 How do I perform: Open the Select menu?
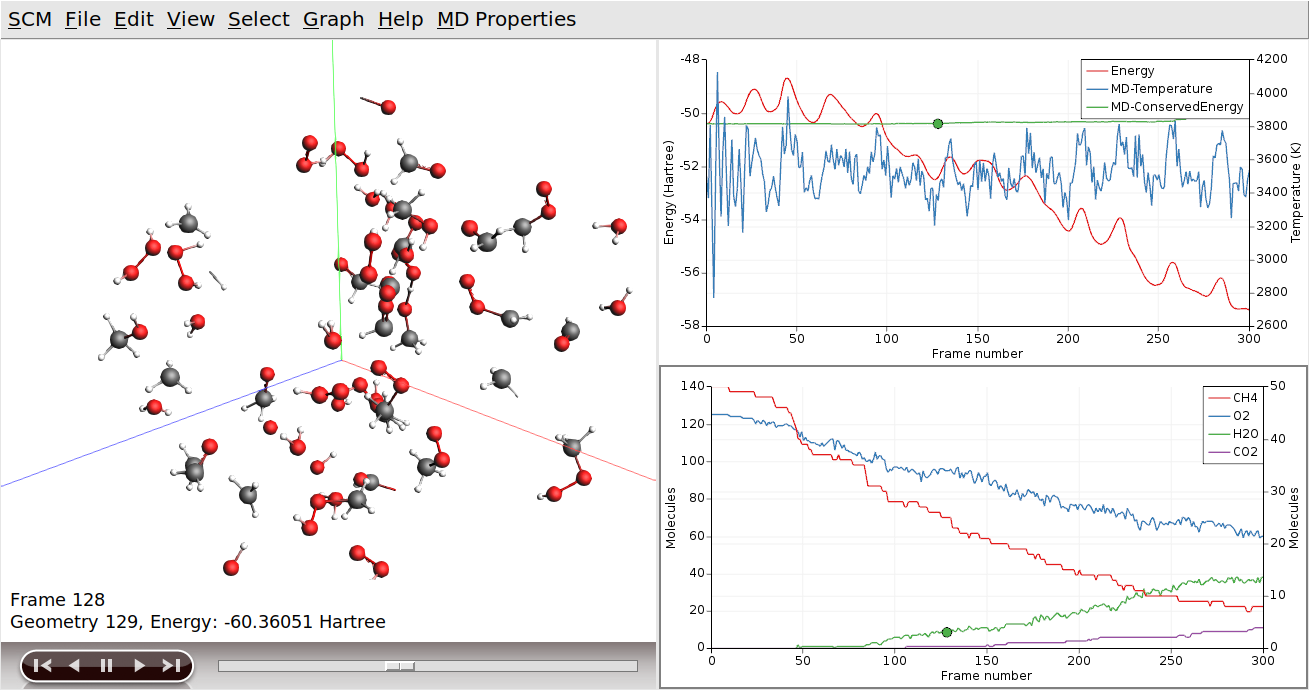coord(258,19)
